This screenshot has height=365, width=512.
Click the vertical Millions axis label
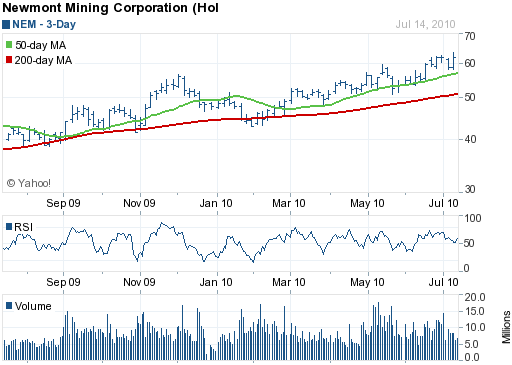(506, 327)
